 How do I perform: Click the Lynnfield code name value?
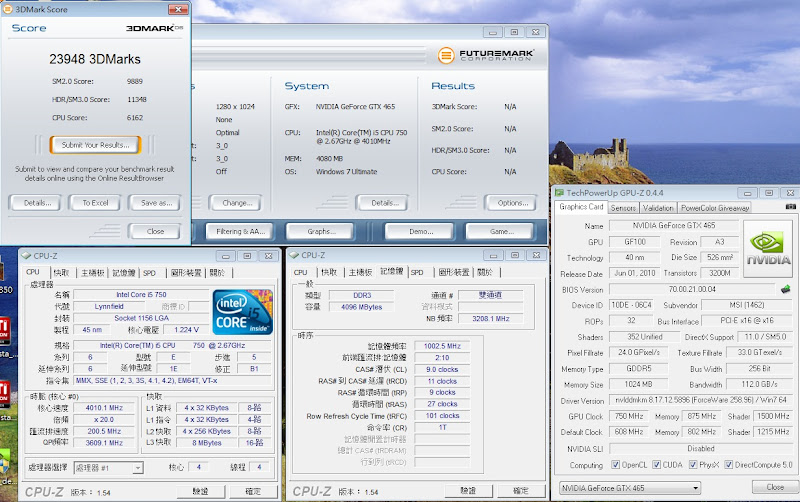point(109,306)
